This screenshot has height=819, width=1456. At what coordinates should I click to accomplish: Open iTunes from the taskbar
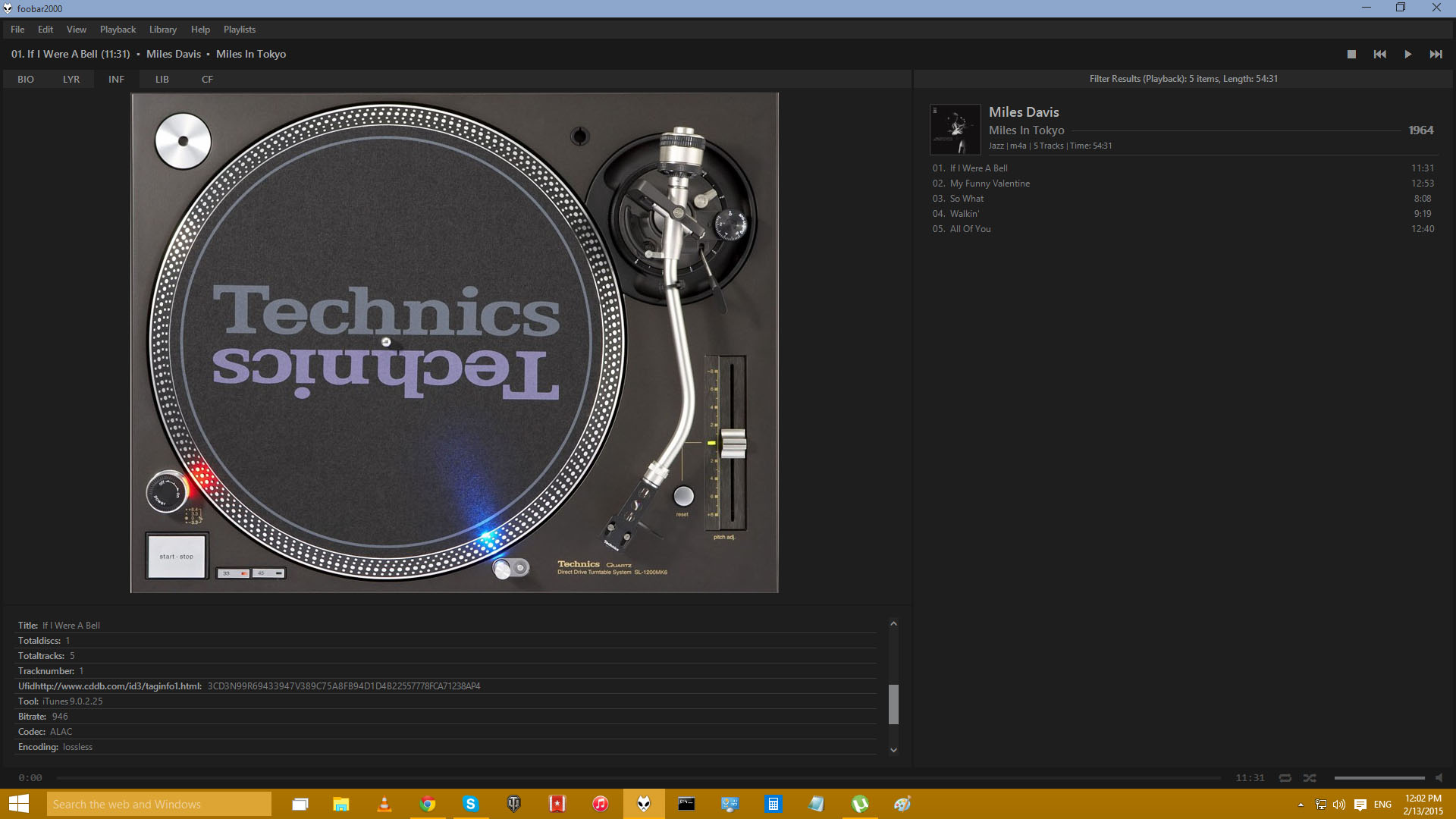point(600,804)
